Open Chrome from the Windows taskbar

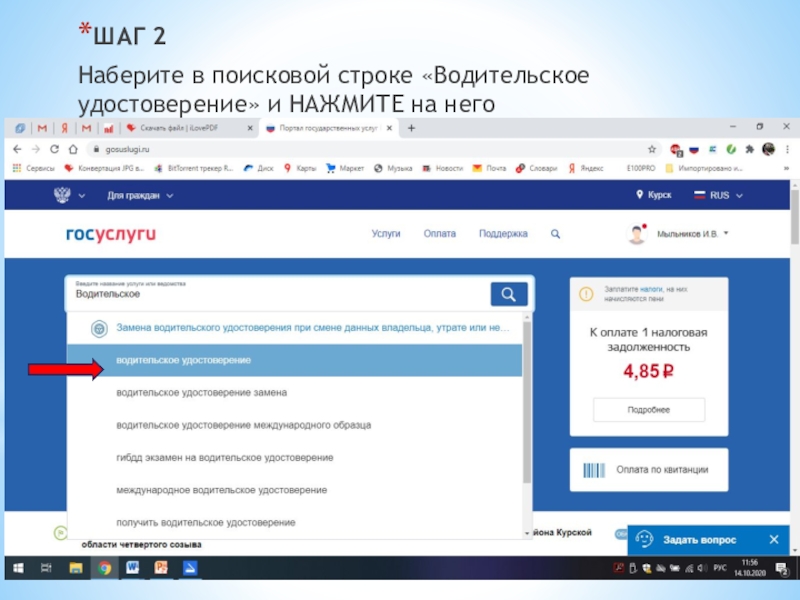(x=104, y=568)
